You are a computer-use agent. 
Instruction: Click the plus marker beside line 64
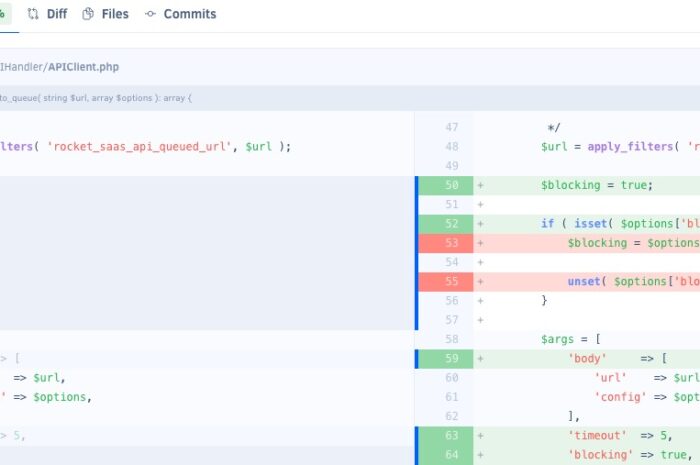[x=480, y=454]
